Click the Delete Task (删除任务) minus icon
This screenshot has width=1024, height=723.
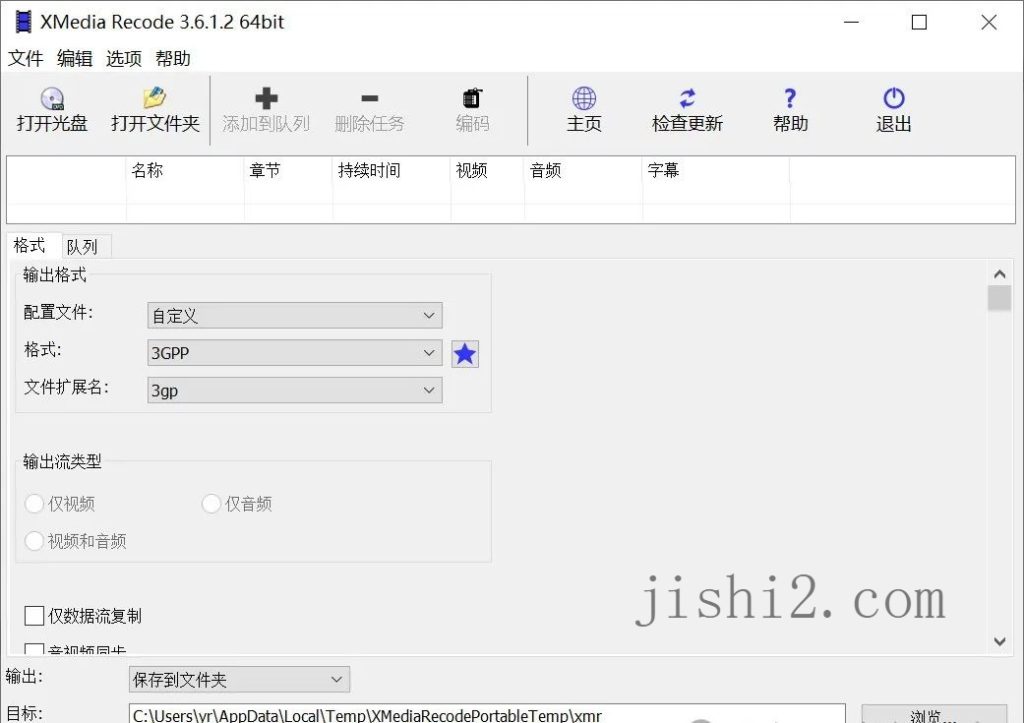click(x=370, y=99)
